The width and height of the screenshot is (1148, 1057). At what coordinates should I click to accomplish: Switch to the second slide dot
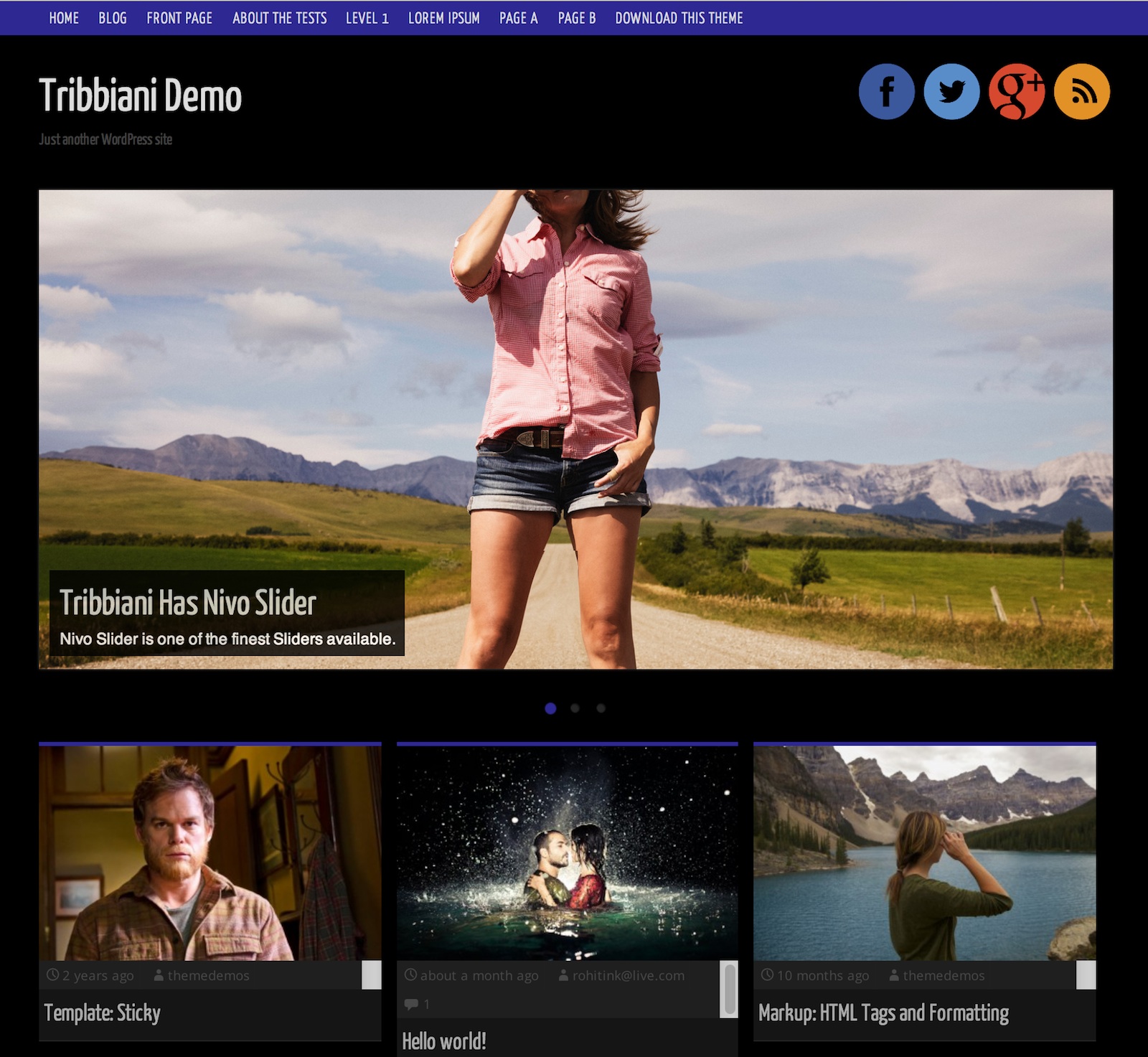pos(575,708)
